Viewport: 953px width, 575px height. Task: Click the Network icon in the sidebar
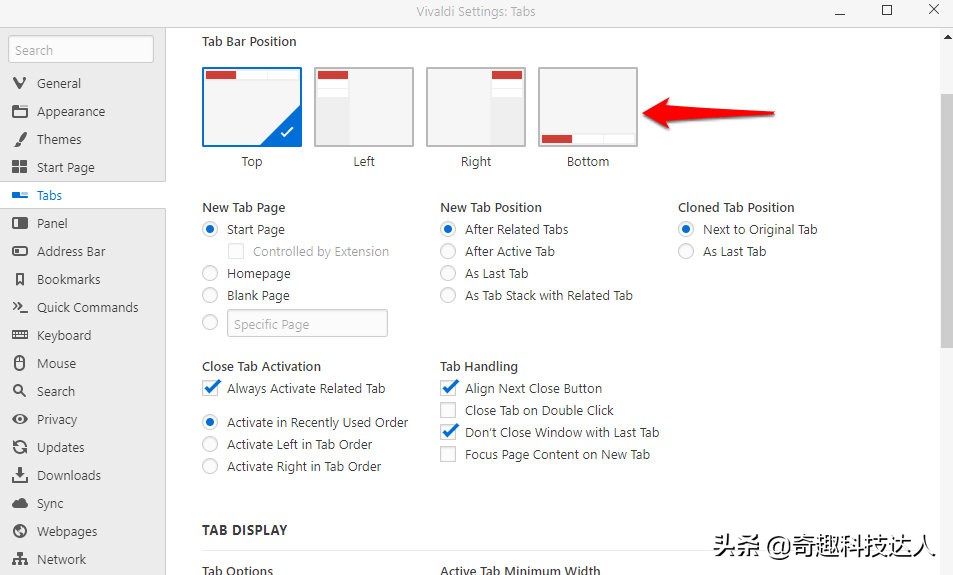(x=19, y=559)
